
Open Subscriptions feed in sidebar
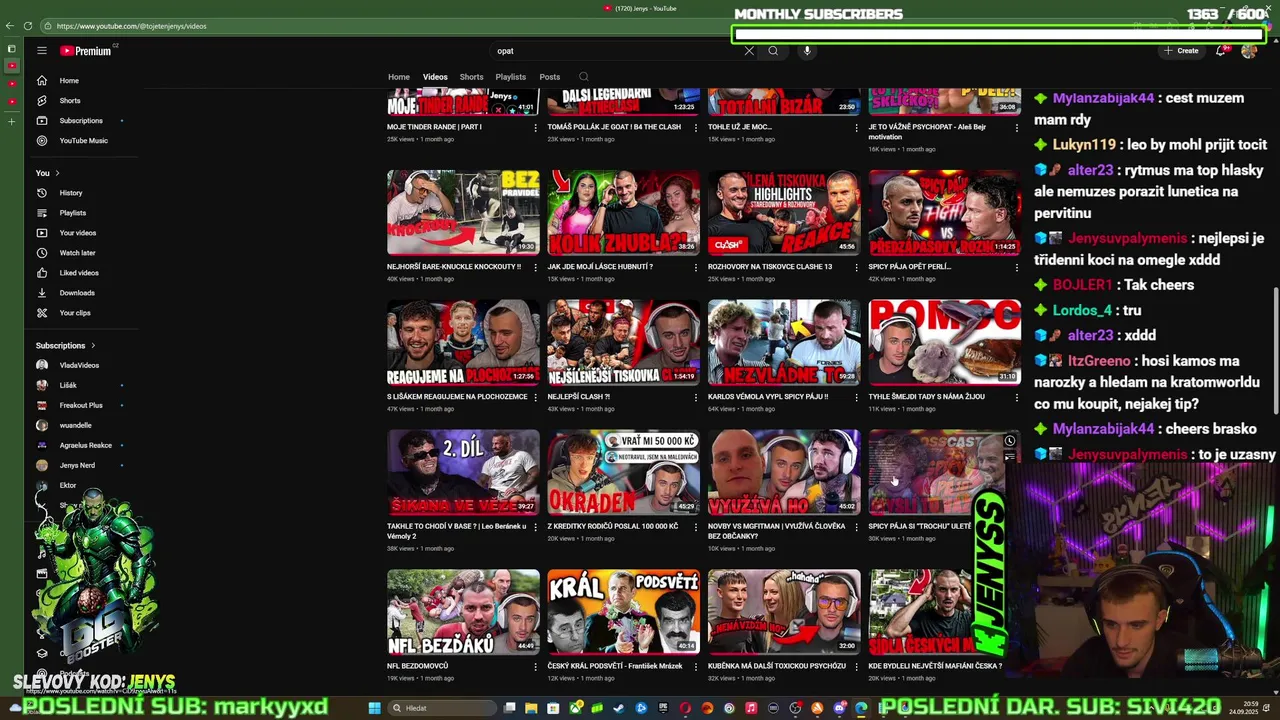click(80, 121)
